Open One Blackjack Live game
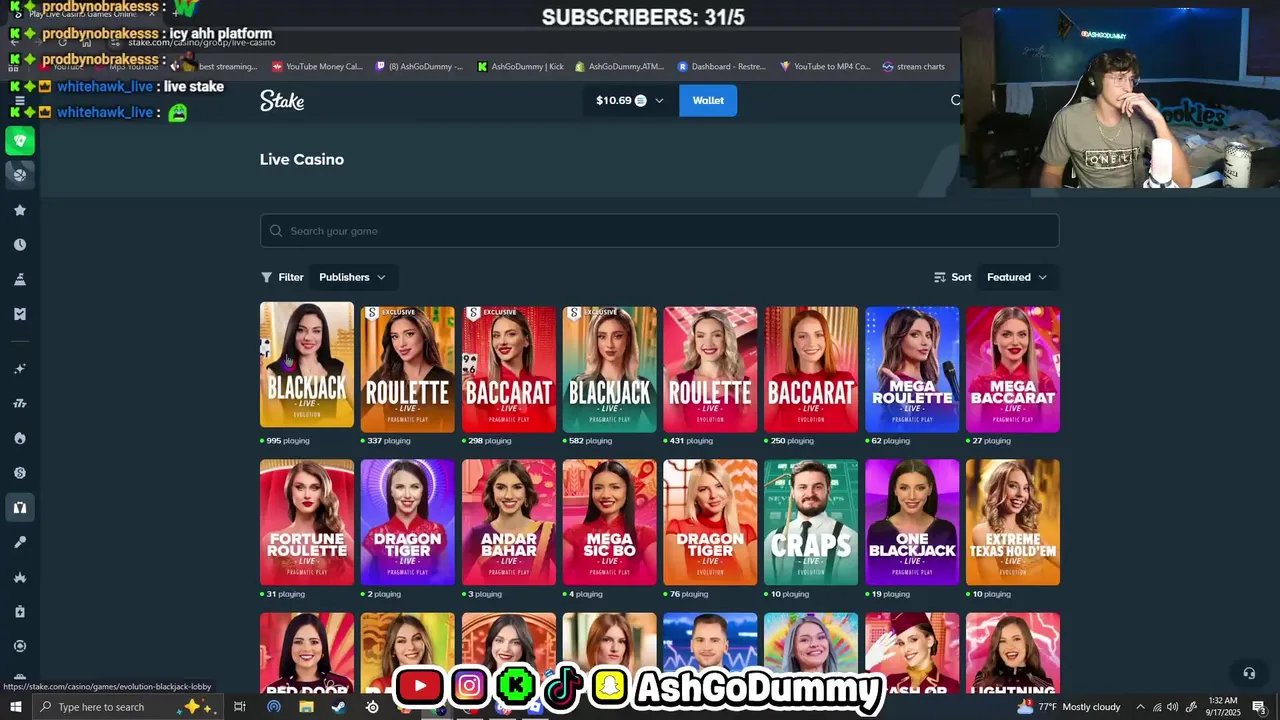The height and width of the screenshot is (720, 1280). point(912,522)
